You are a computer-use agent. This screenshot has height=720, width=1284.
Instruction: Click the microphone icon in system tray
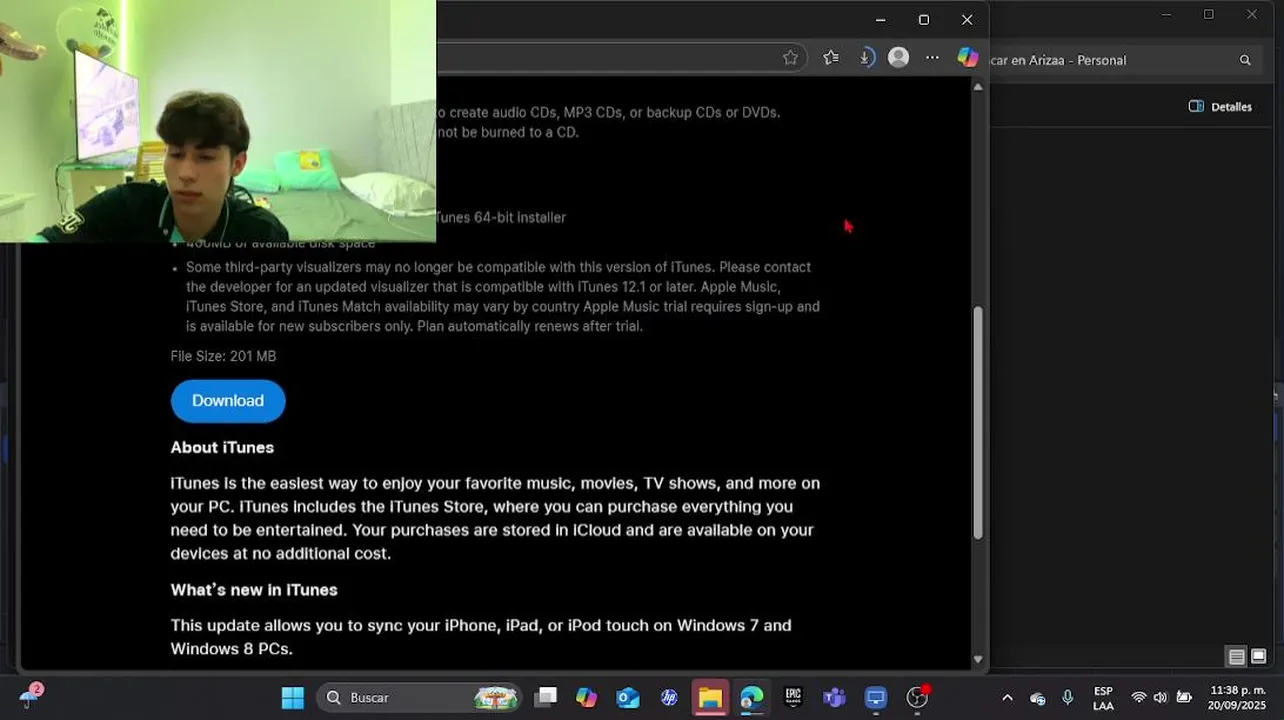1068,698
